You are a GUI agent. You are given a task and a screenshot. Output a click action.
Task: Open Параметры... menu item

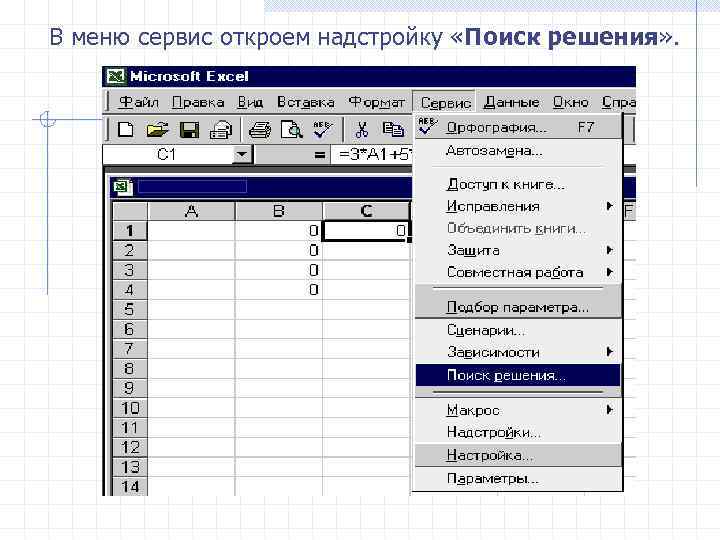pyautogui.click(x=518, y=478)
